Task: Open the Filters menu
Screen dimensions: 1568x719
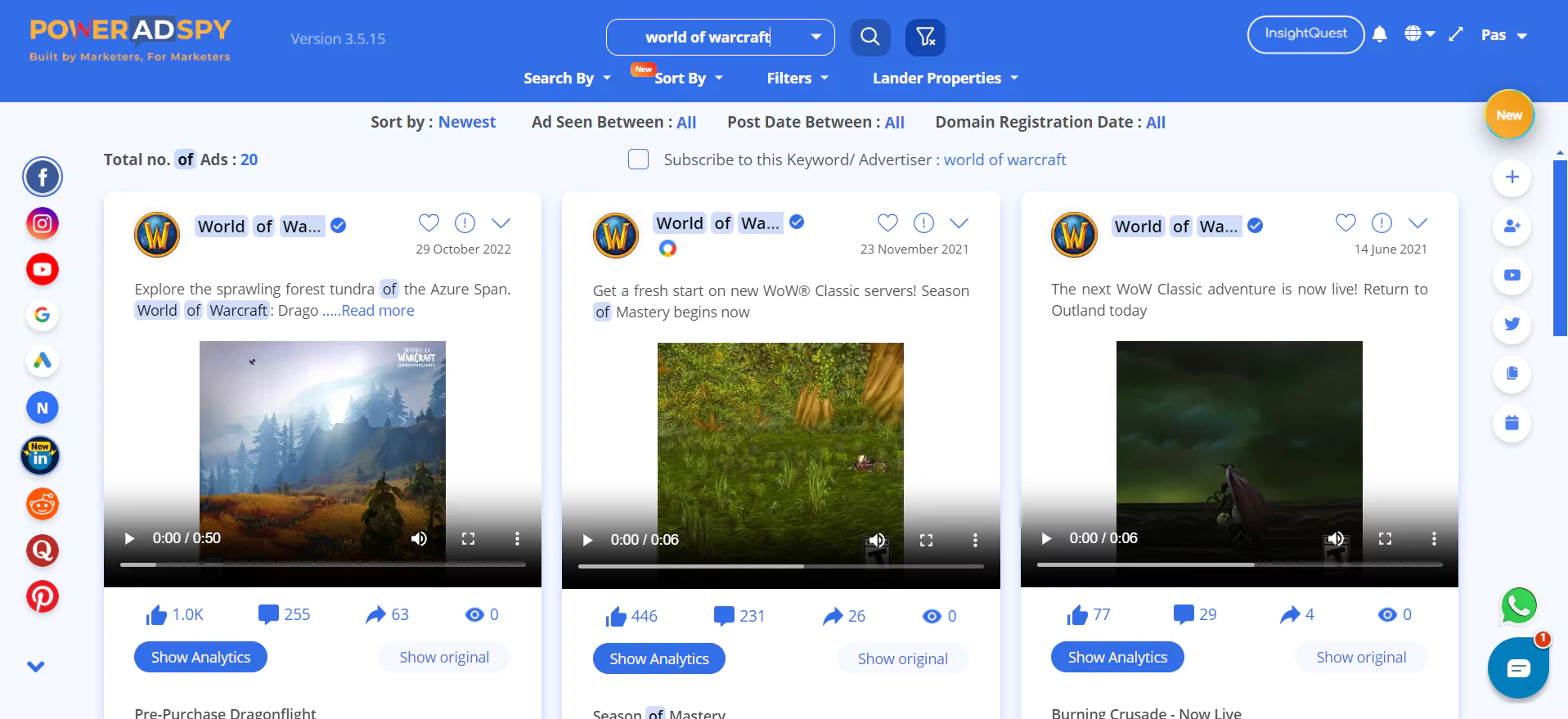Action: tap(797, 78)
